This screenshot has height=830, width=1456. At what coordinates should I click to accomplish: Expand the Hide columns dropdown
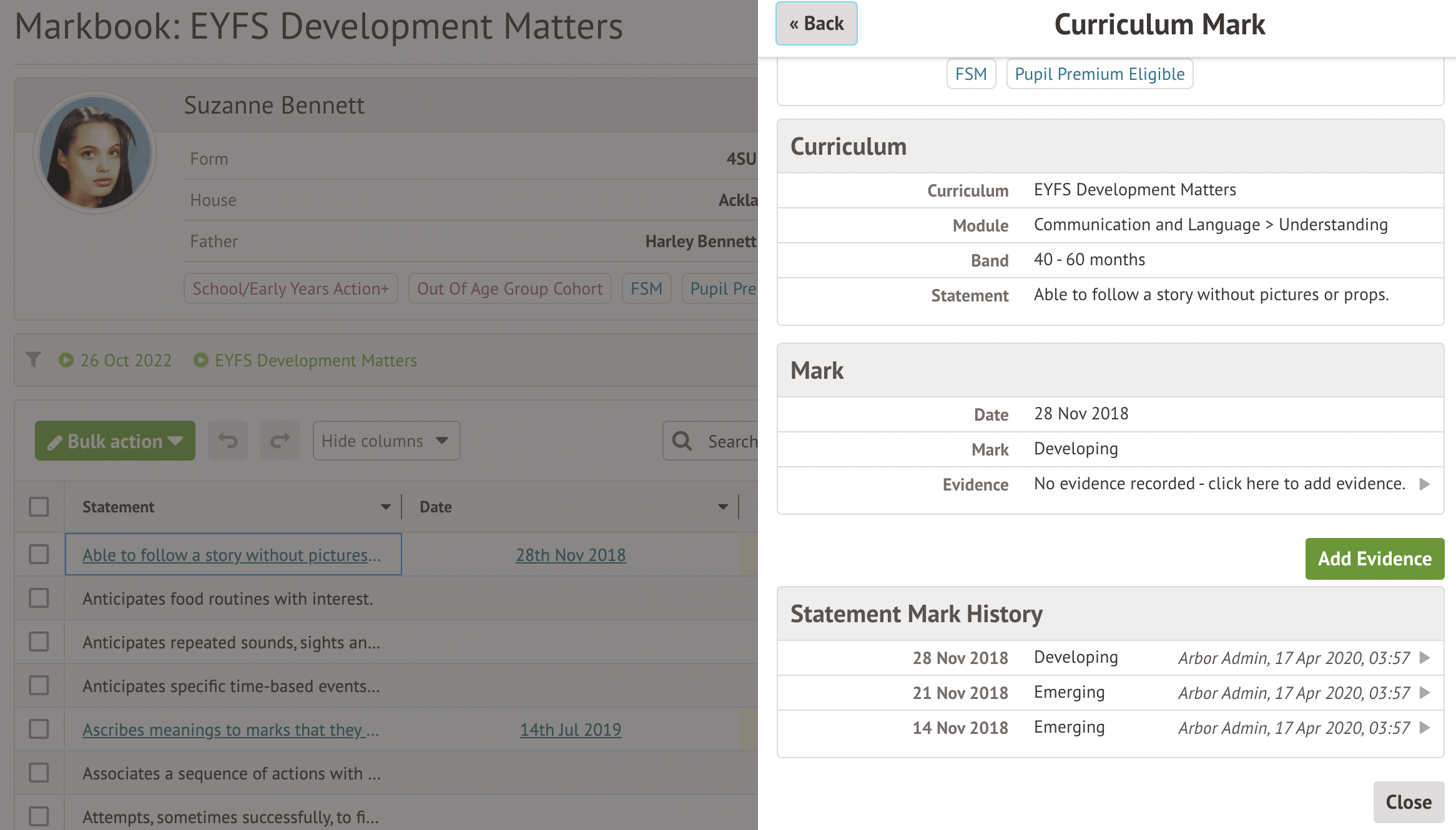pos(386,441)
